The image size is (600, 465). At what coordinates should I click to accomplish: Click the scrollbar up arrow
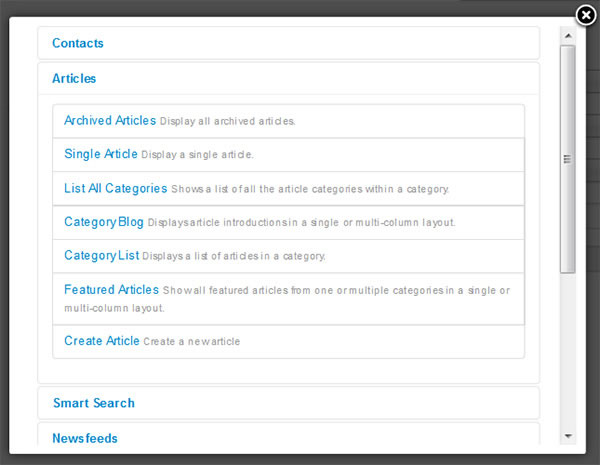[568, 36]
